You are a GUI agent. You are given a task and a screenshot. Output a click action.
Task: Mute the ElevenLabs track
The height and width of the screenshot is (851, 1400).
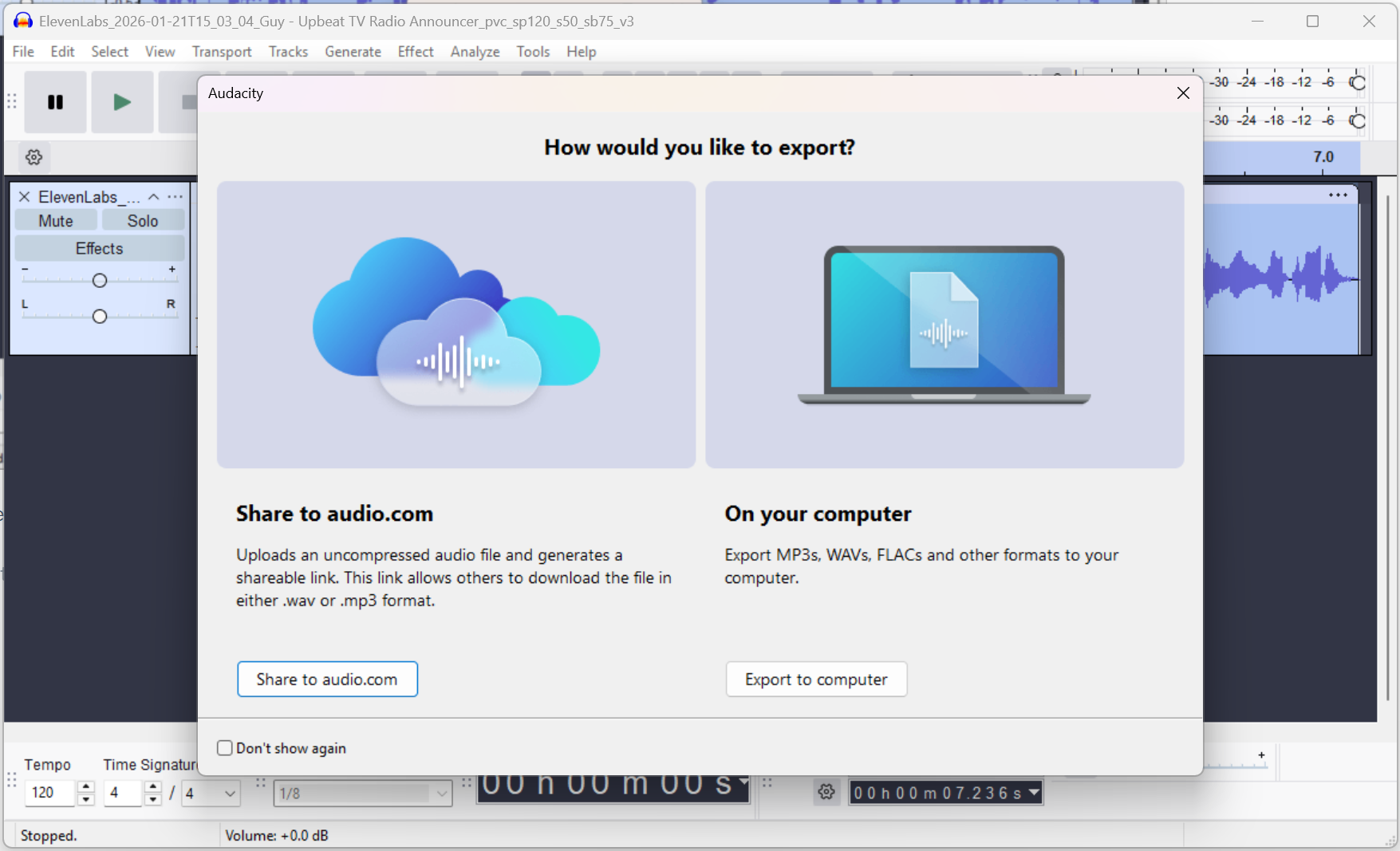[56, 221]
